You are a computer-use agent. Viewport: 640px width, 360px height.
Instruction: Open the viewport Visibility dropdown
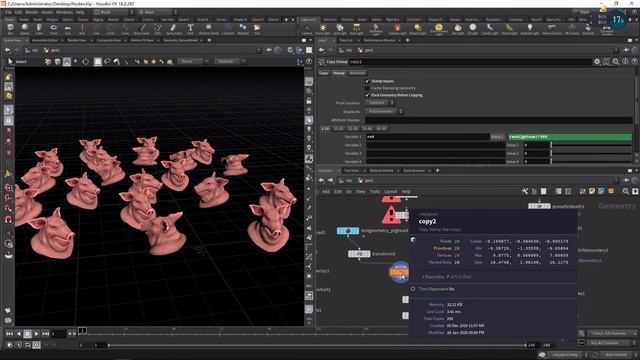tap(231, 61)
